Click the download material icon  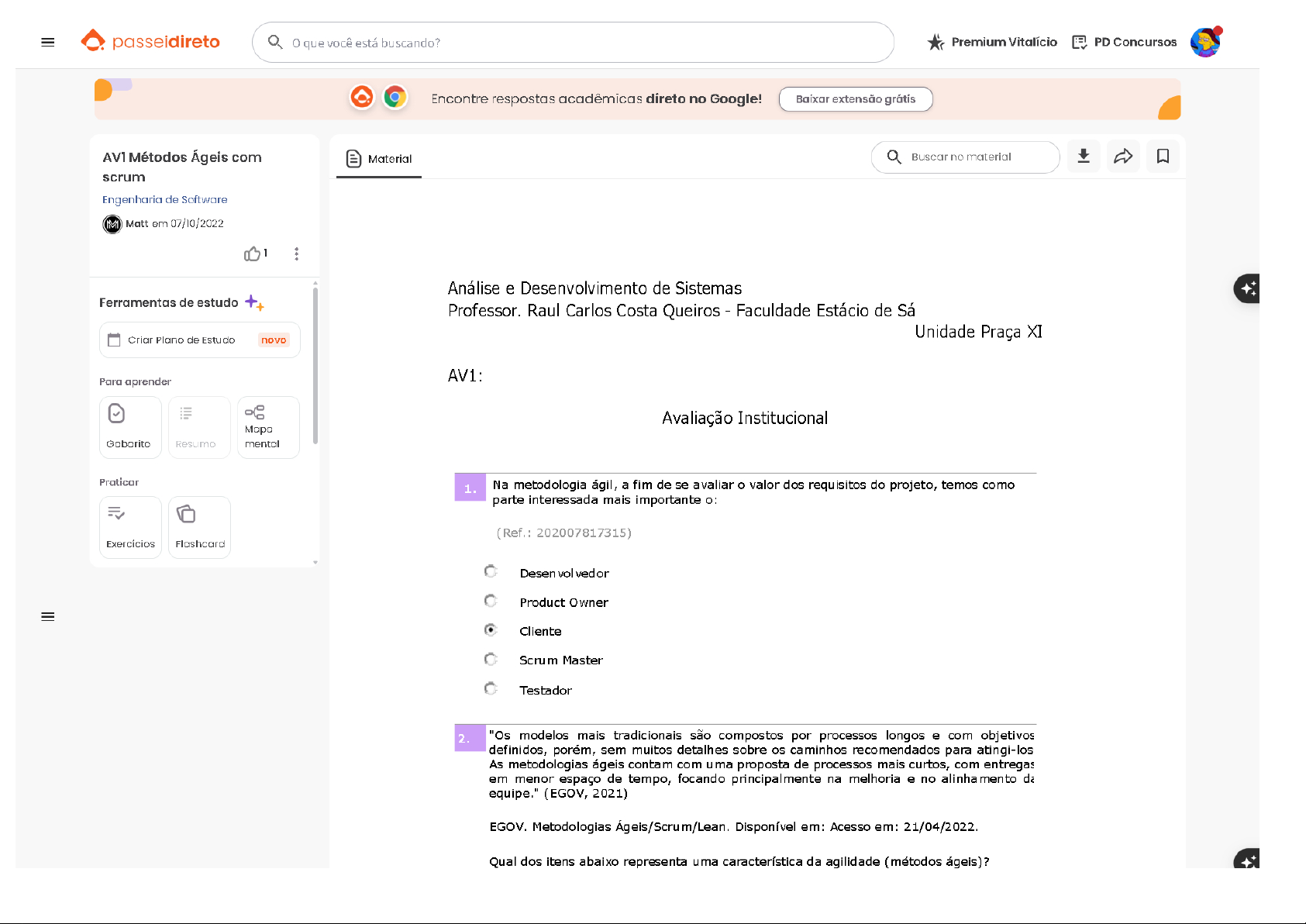(1084, 157)
